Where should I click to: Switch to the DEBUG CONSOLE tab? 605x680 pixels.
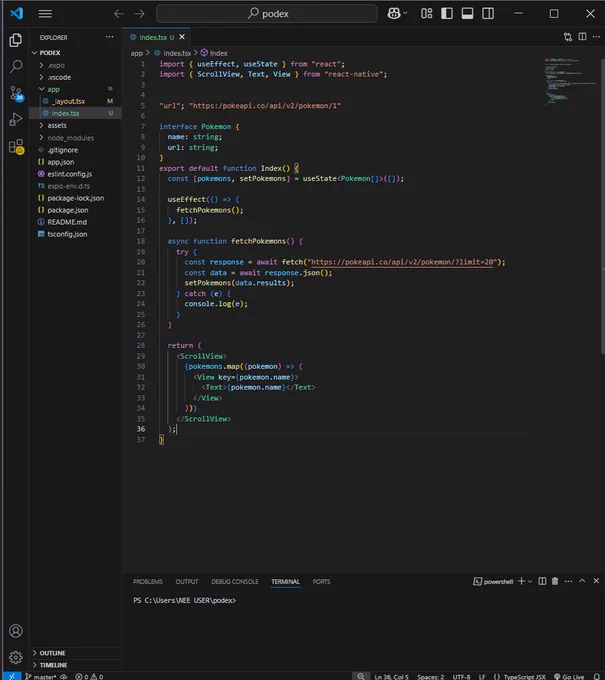235,582
